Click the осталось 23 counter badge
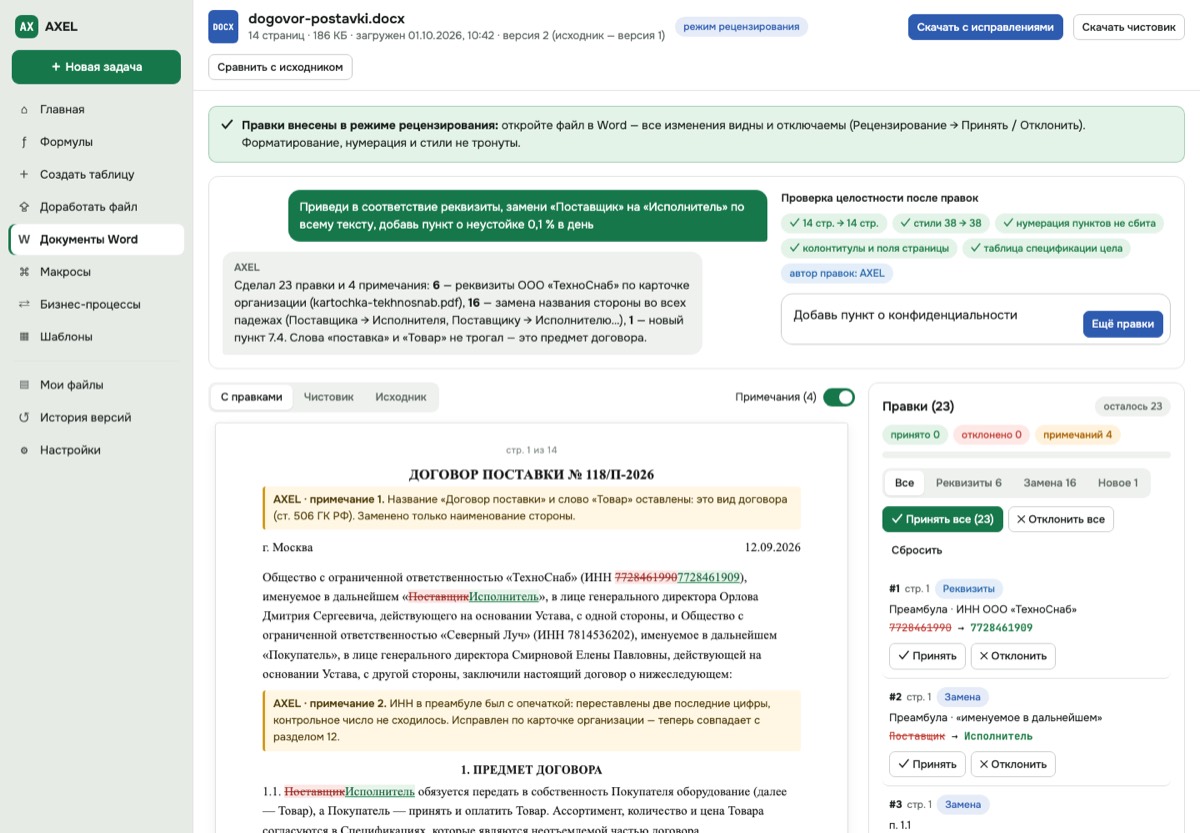Screen dimensions: 1200x833 (x=1133, y=407)
